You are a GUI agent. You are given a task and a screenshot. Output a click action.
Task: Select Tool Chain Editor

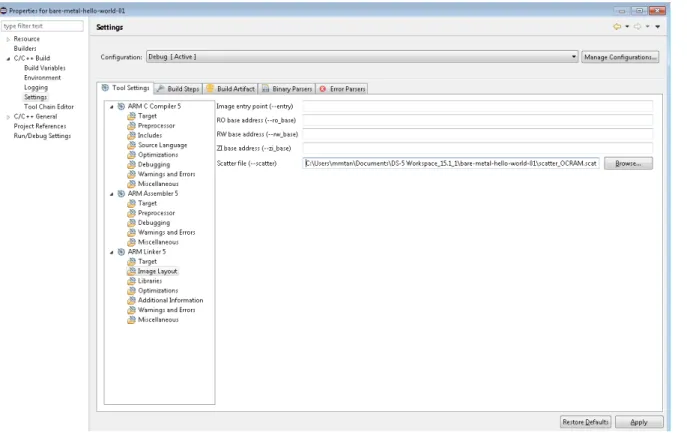tap(49, 106)
